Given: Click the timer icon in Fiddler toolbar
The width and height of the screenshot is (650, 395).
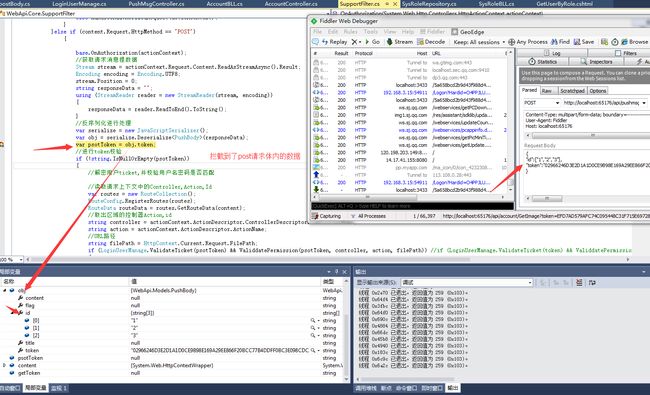Looking at the screenshot, I should (615, 42).
